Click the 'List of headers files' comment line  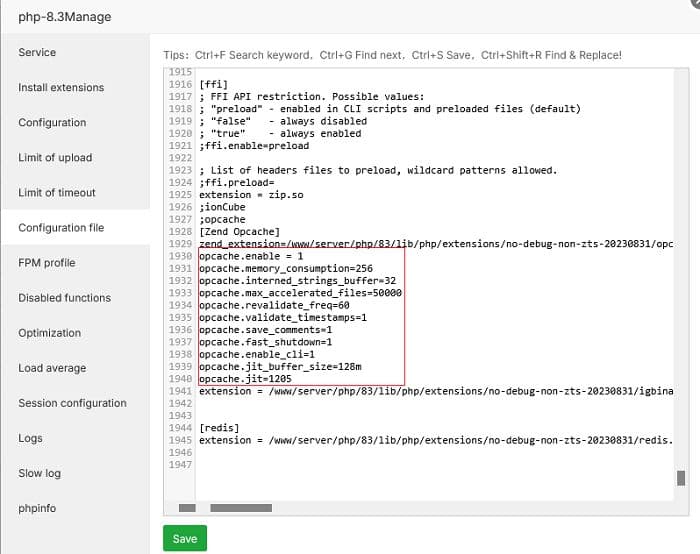(378, 170)
